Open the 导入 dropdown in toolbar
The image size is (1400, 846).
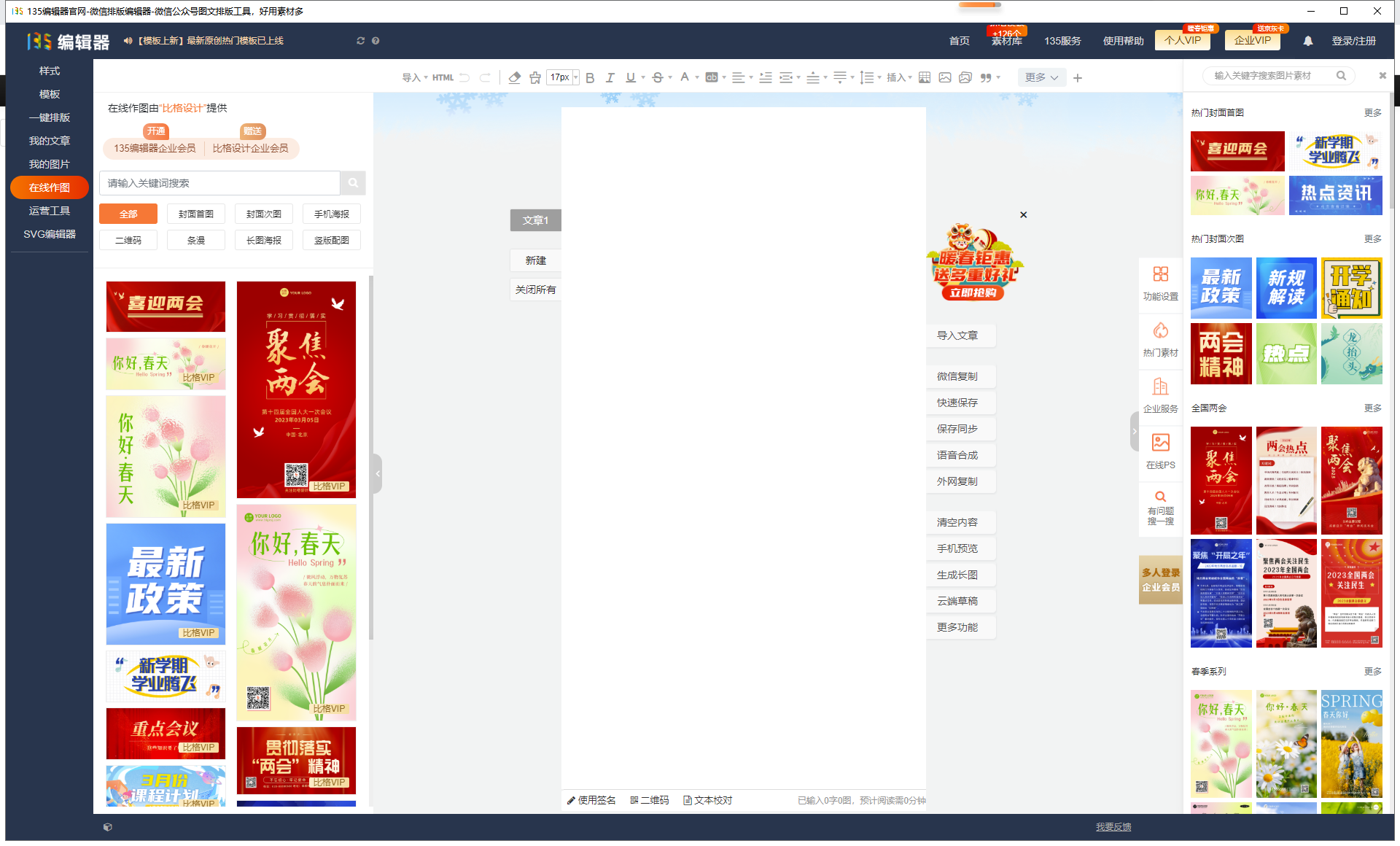coord(415,77)
